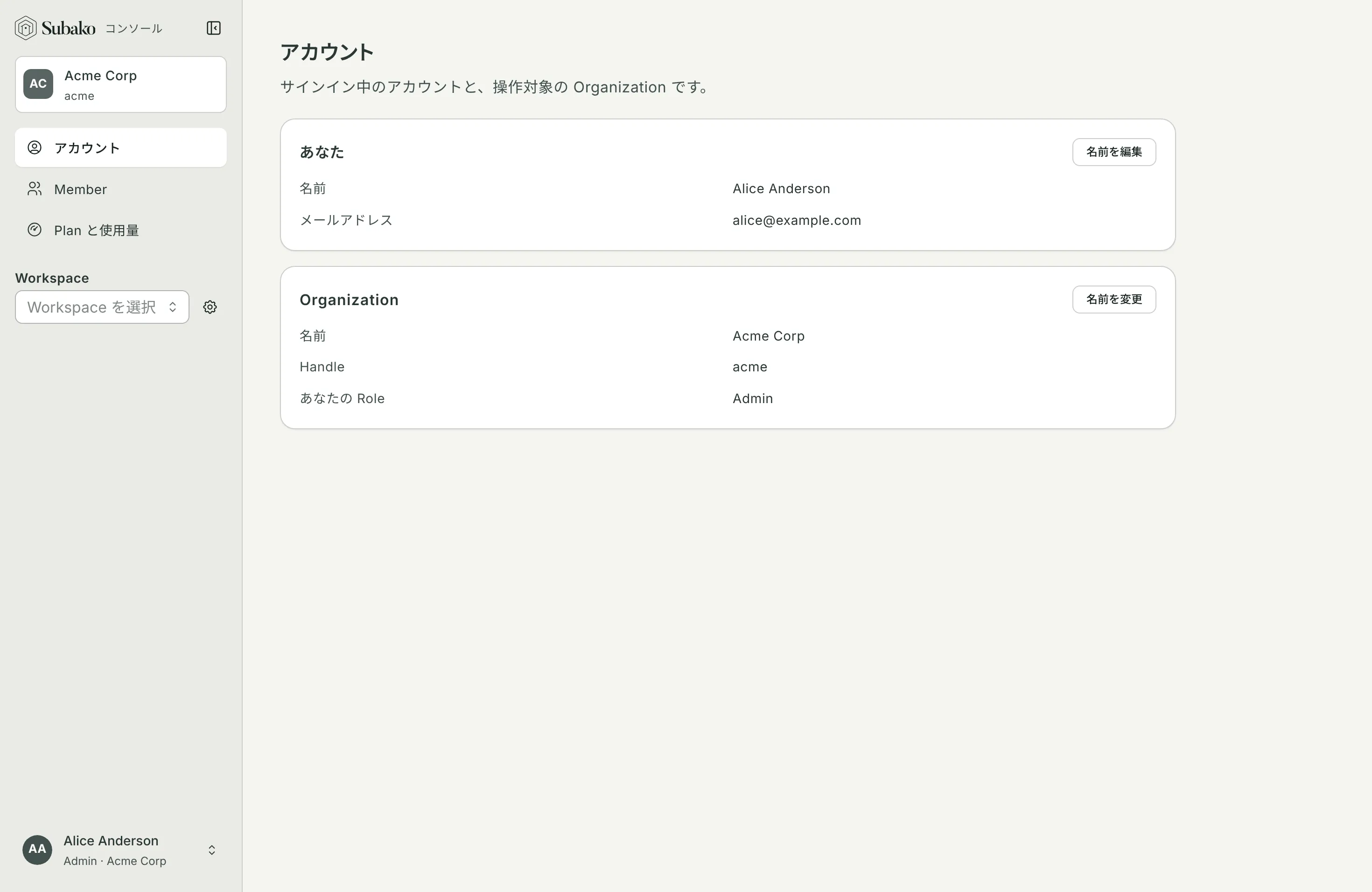Click Admin · Acme Corp subtitle in footer
Image resolution: width=1372 pixels, height=892 pixels.
click(115, 861)
